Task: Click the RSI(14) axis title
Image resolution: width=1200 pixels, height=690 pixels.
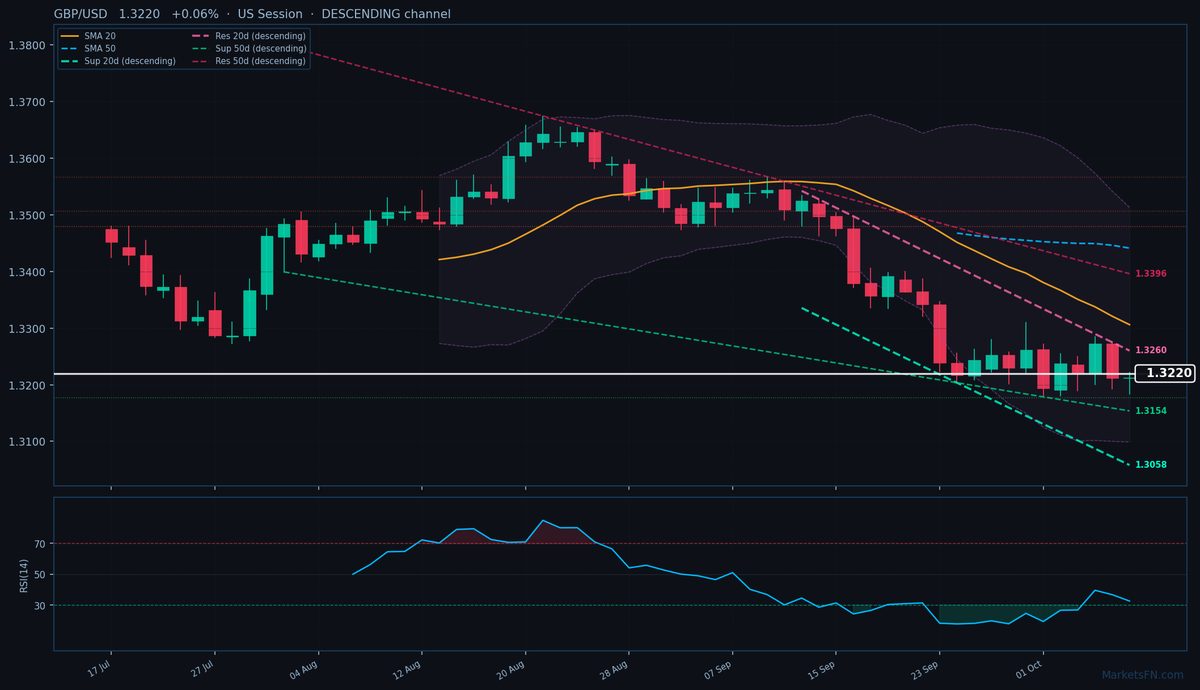Action: (24, 574)
